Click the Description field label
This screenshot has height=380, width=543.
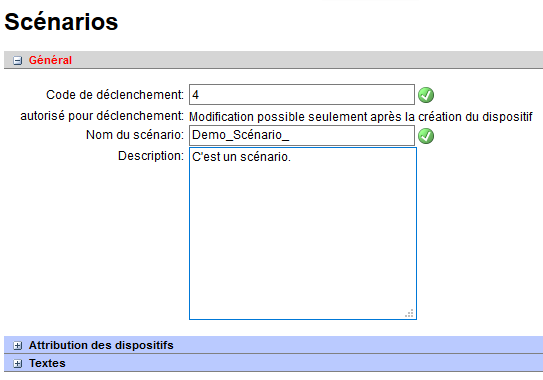pyautogui.click(x=151, y=156)
